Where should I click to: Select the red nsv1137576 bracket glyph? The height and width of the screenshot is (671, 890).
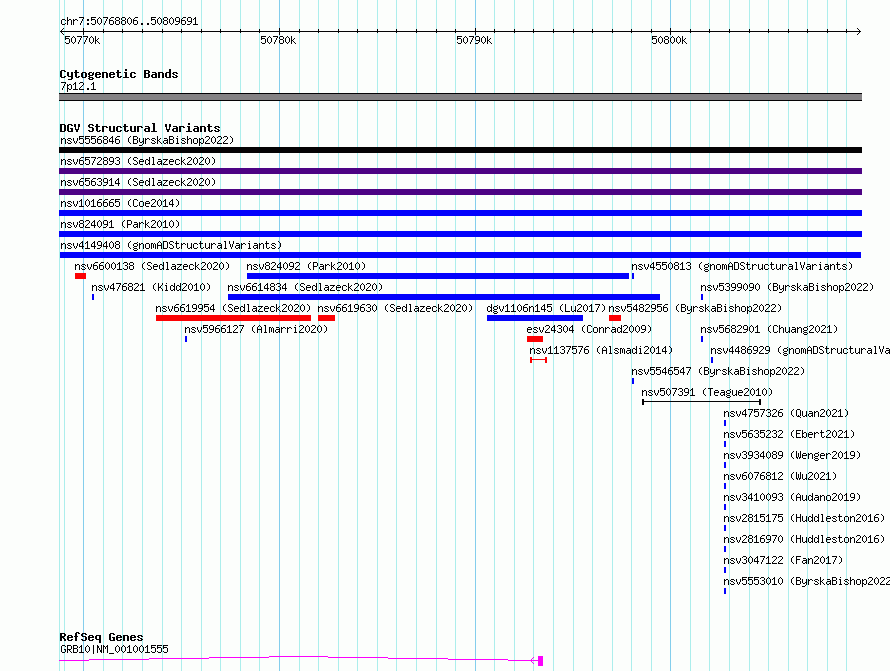(x=538, y=360)
